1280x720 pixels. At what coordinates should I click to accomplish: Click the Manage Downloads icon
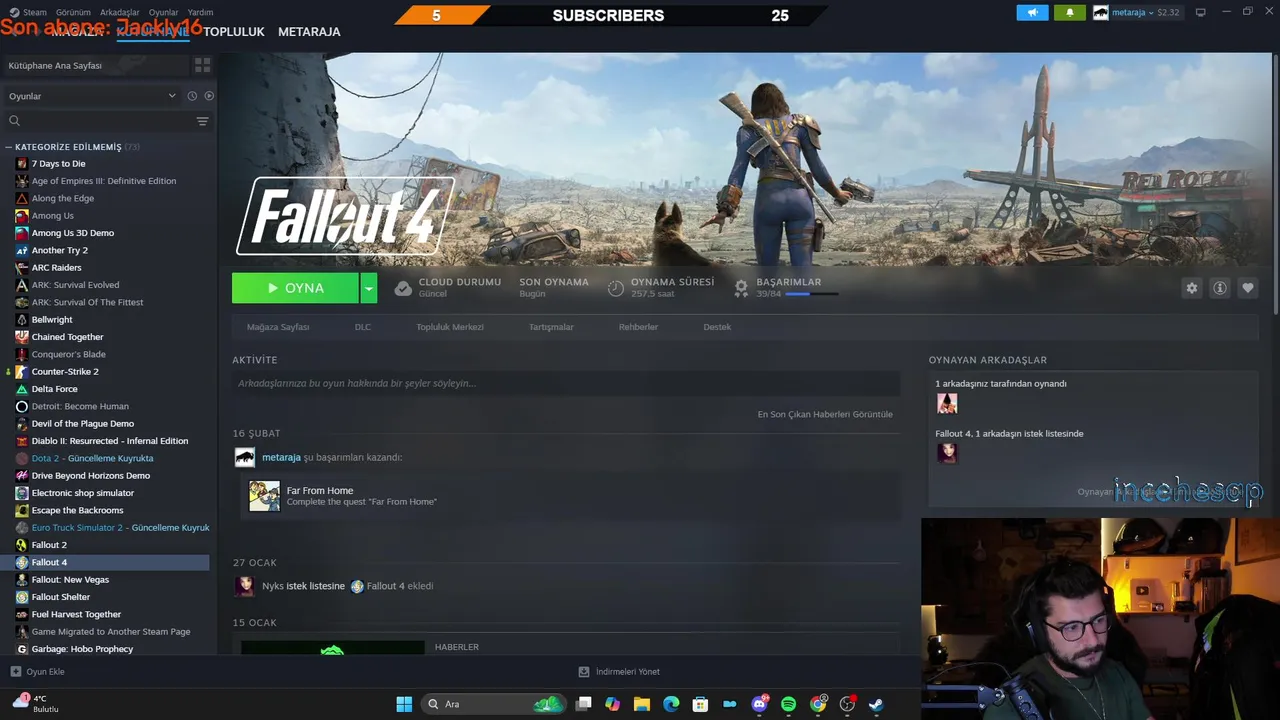(x=584, y=672)
